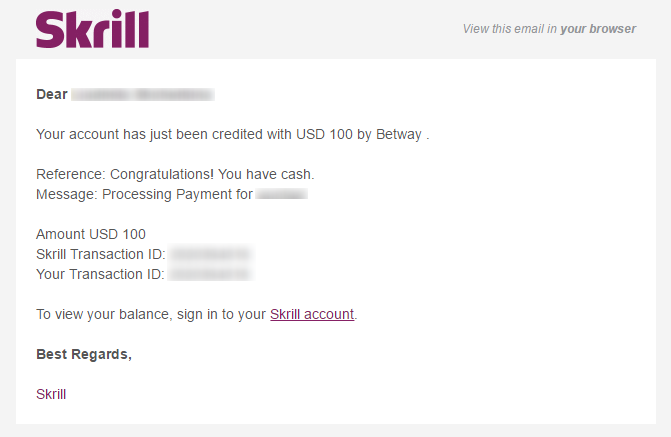Click the 'Message: Processing Payment for' text

coord(144,194)
